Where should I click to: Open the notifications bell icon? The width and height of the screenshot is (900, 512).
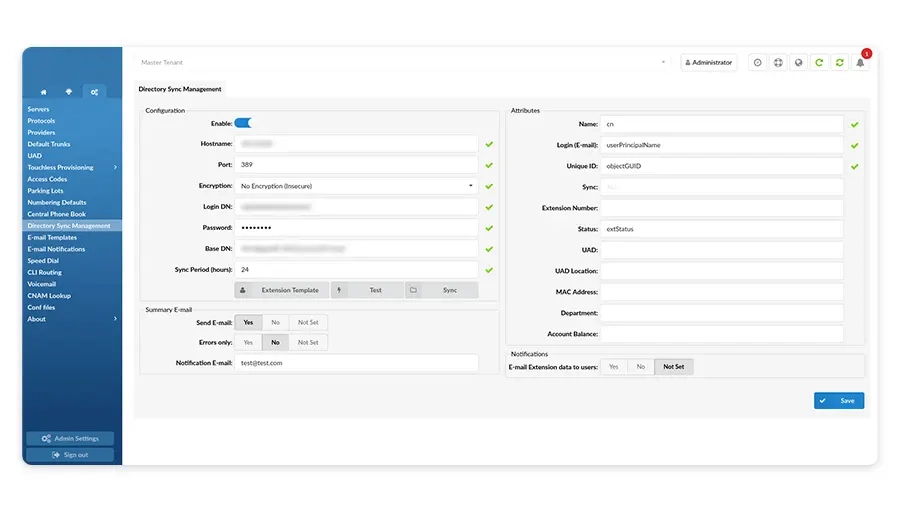[x=860, y=63]
